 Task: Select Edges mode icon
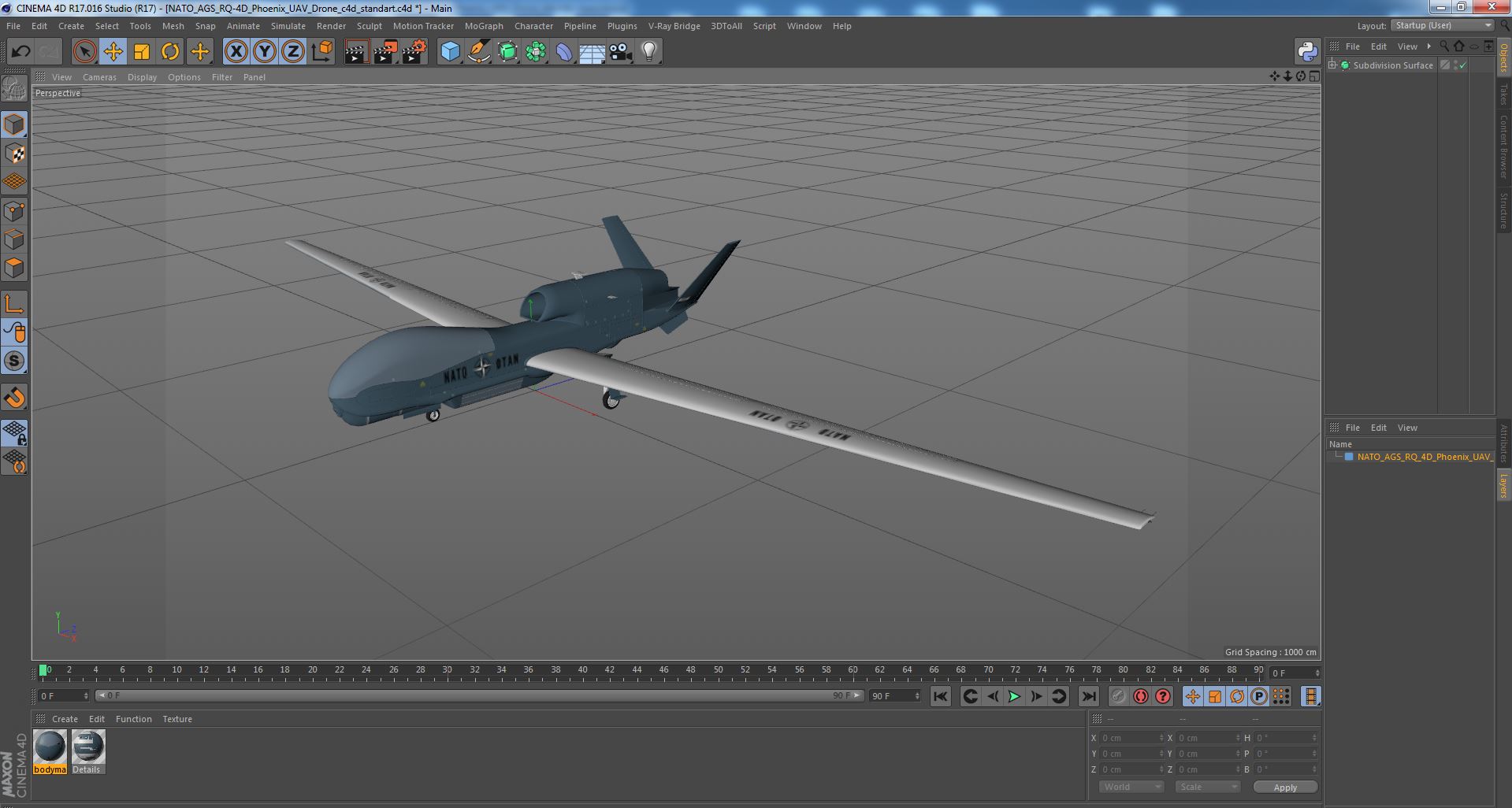(14, 239)
